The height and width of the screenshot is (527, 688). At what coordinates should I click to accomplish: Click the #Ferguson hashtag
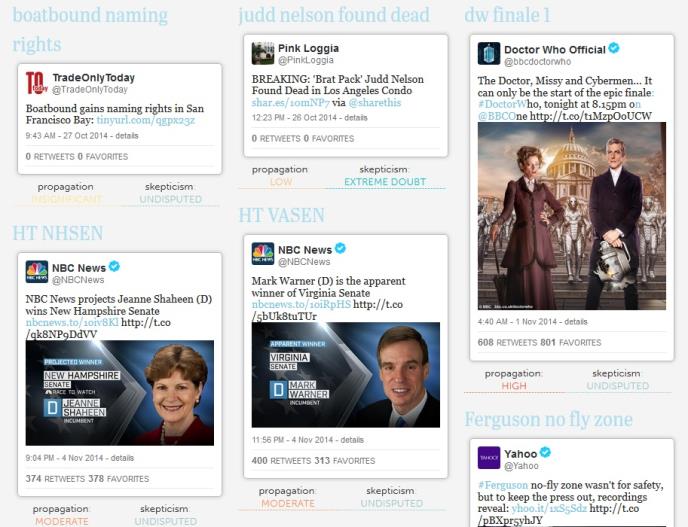[503, 485]
